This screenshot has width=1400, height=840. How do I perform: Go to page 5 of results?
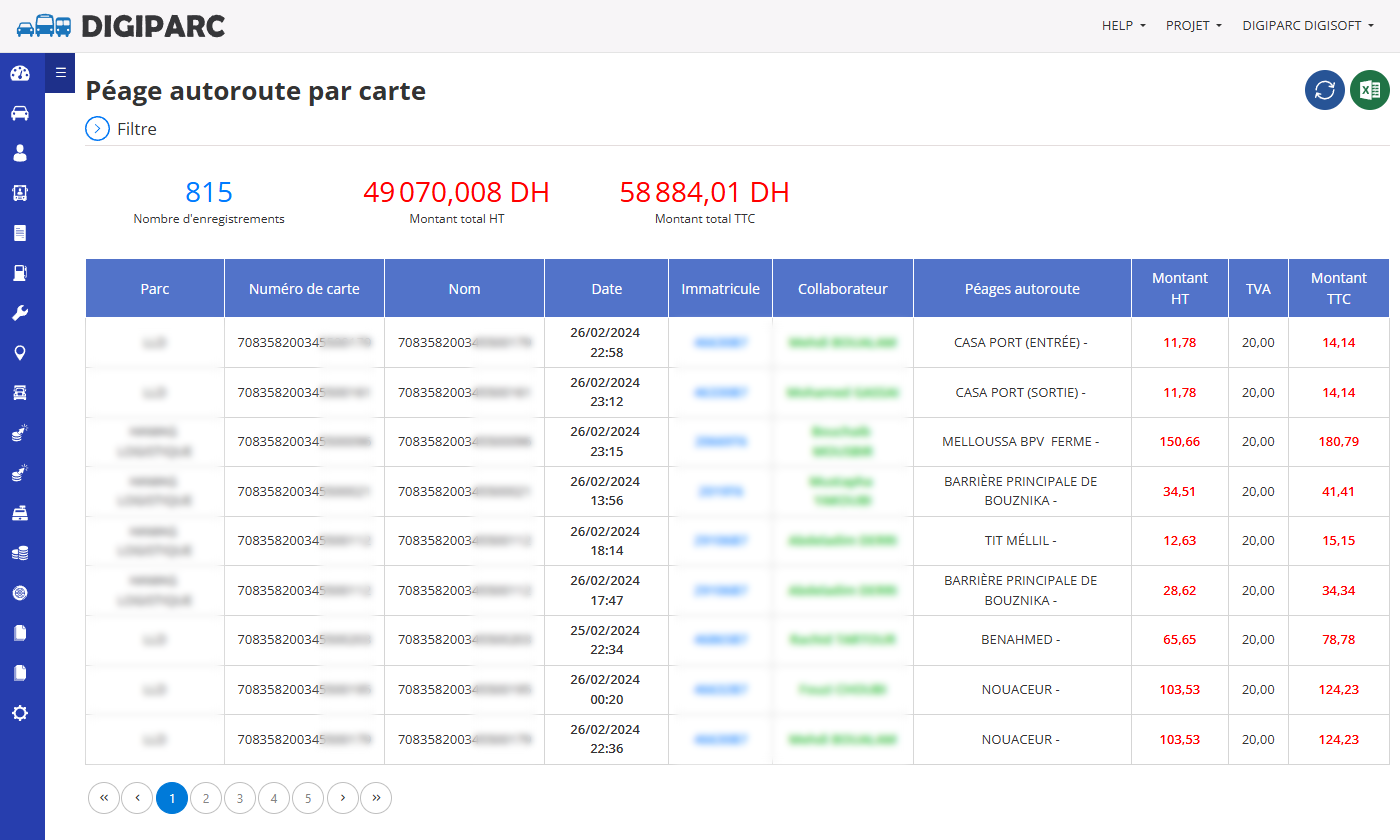(x=308, y=798)
